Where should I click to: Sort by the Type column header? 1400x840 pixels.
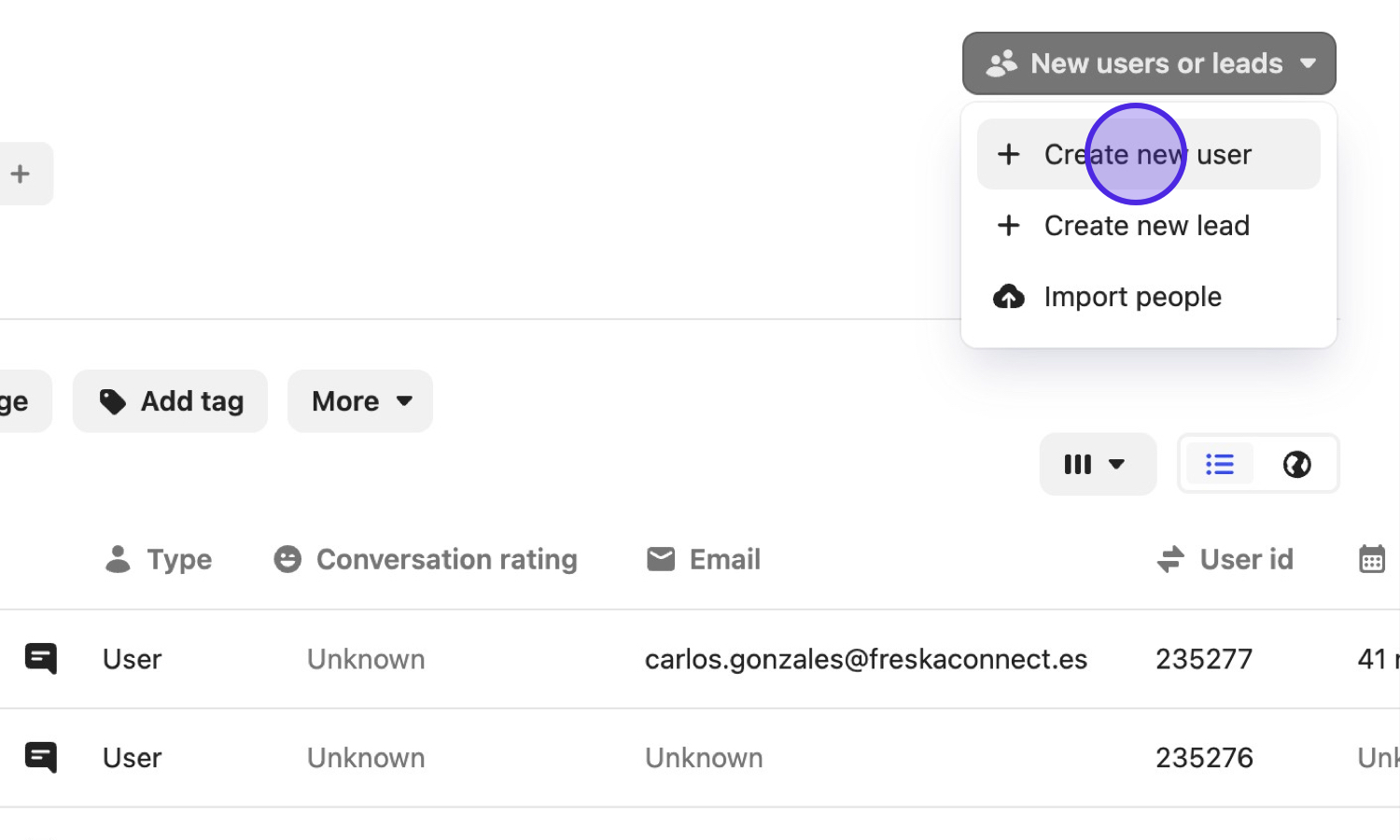click(x=178, y=559)
